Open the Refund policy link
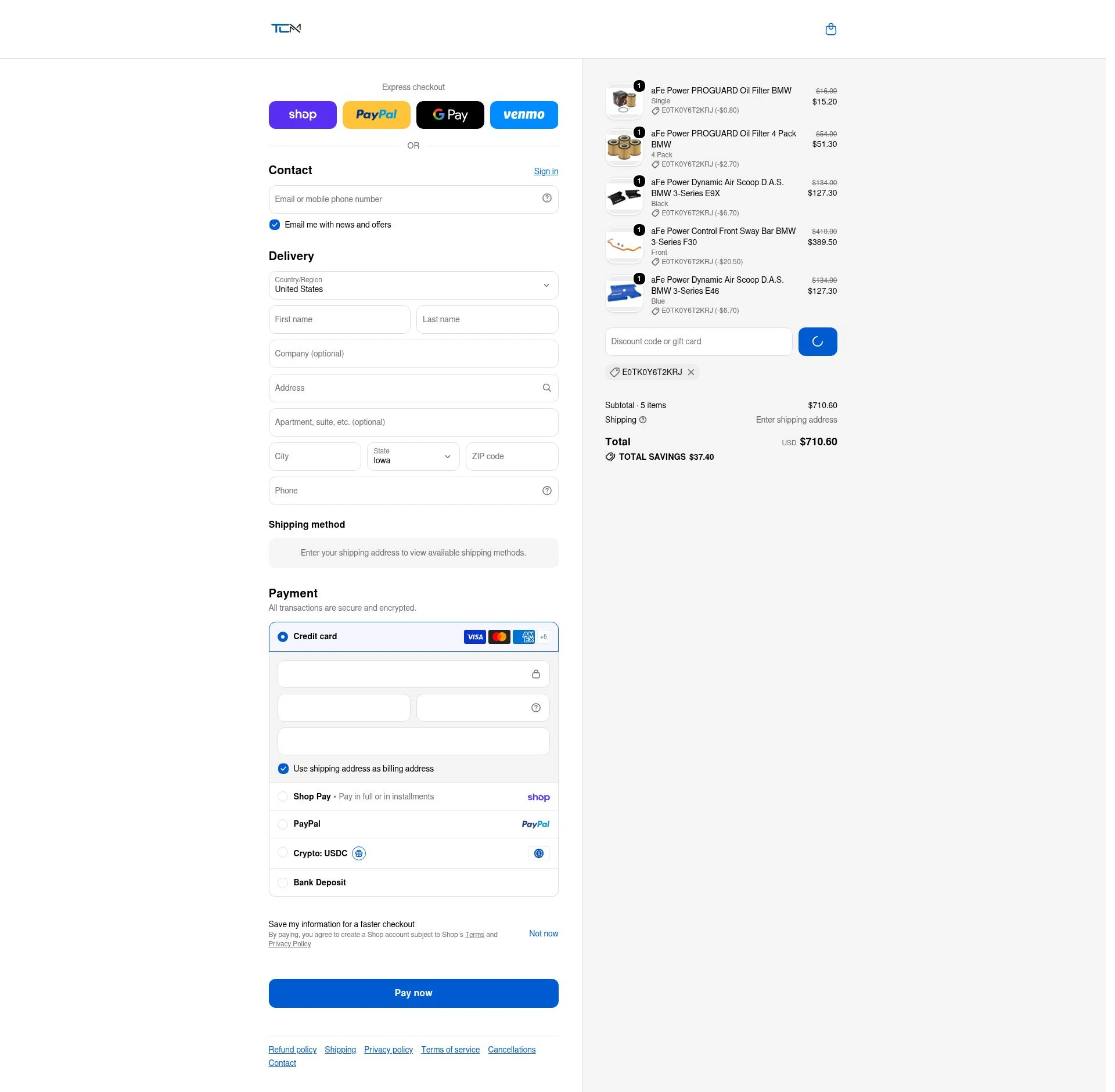The height and width of the screenshot is (1092, 1115). coord(293,1050)
